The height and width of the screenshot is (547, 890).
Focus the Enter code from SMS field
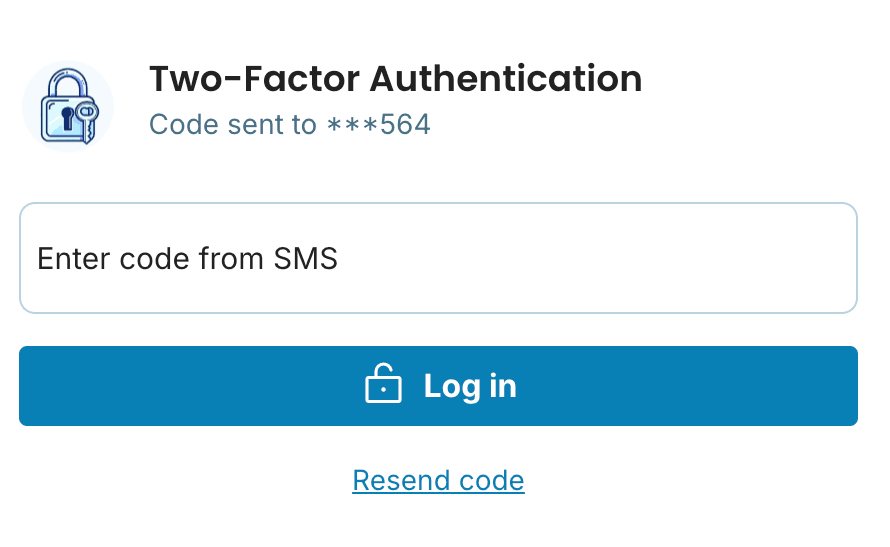[438, 259]
